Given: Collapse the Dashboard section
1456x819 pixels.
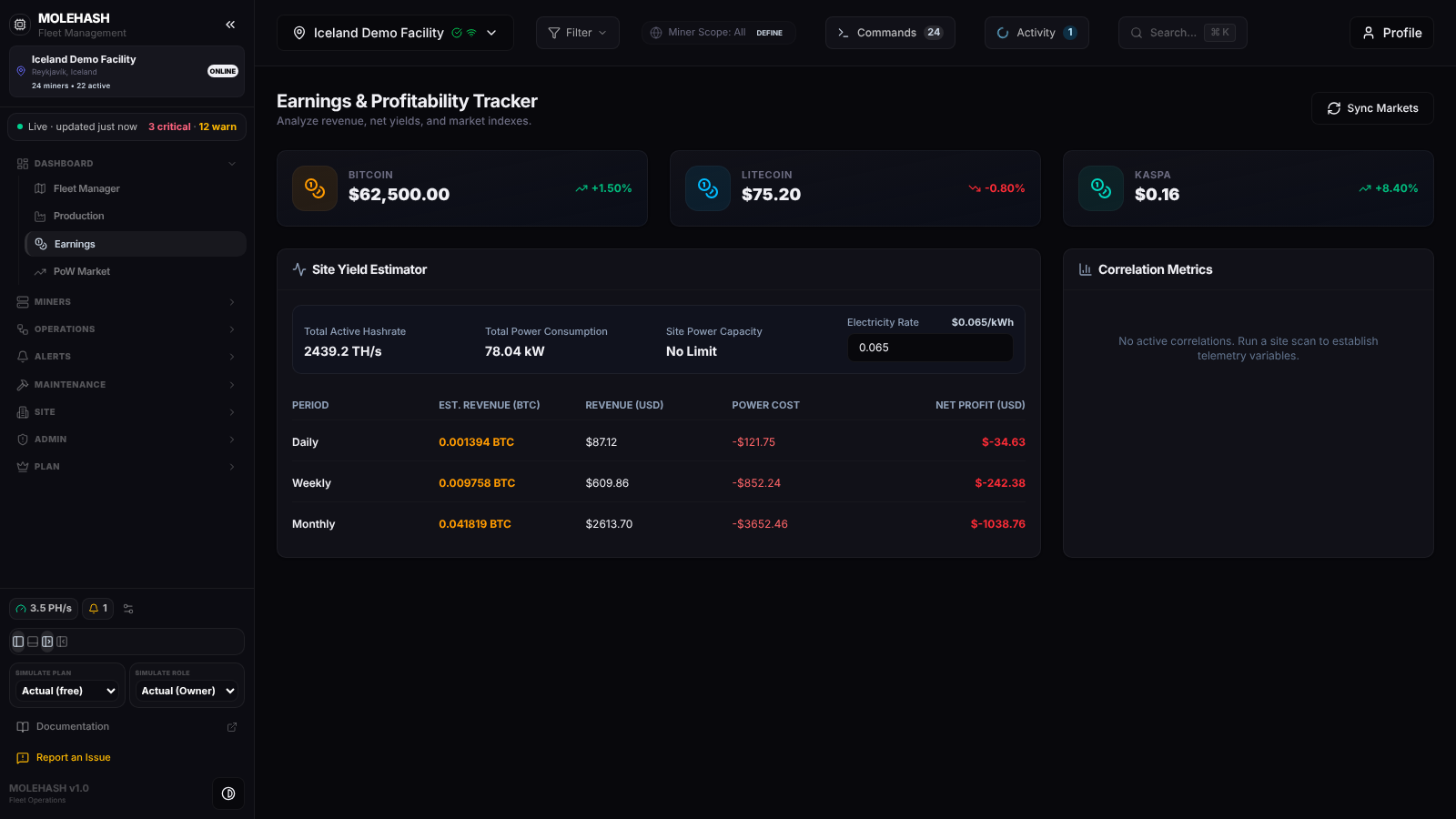Looking at the screenshot, I should 126,164.
